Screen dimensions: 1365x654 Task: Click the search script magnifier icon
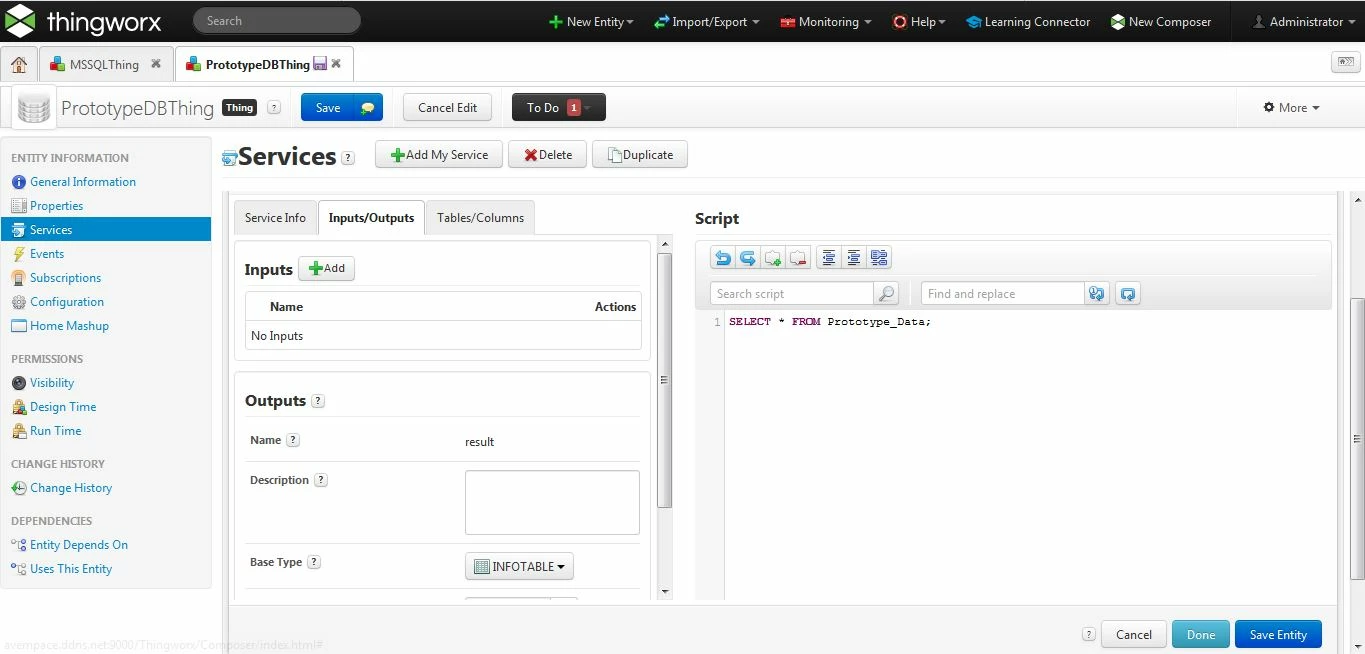[886, 294]
